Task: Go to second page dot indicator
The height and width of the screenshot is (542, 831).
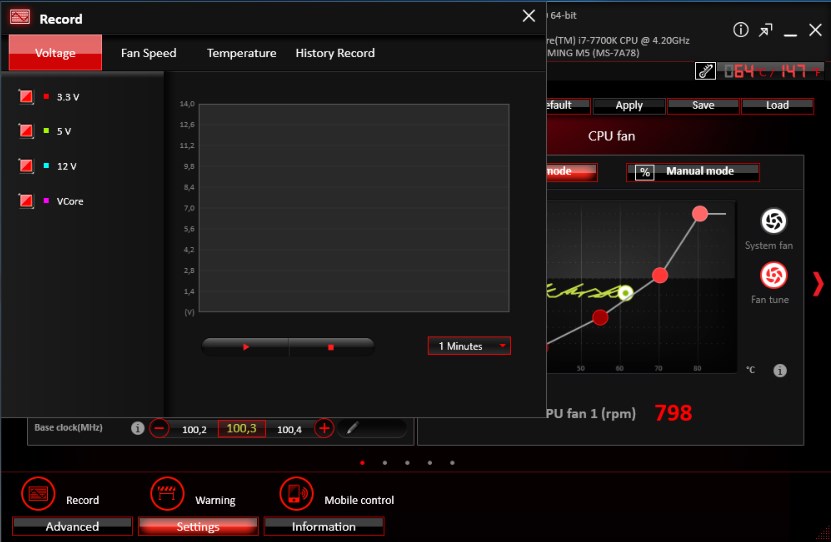Action: tap(385, 463)
